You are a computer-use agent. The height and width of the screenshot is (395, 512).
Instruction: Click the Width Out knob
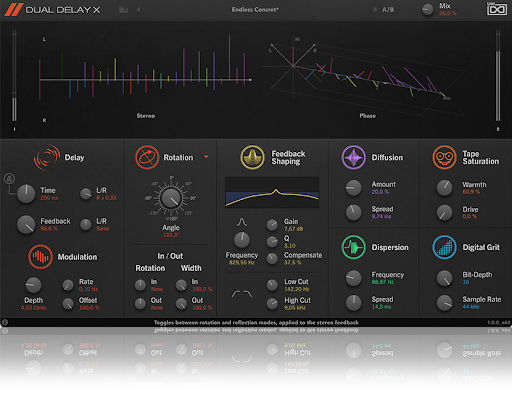click(x=181, y=304)
